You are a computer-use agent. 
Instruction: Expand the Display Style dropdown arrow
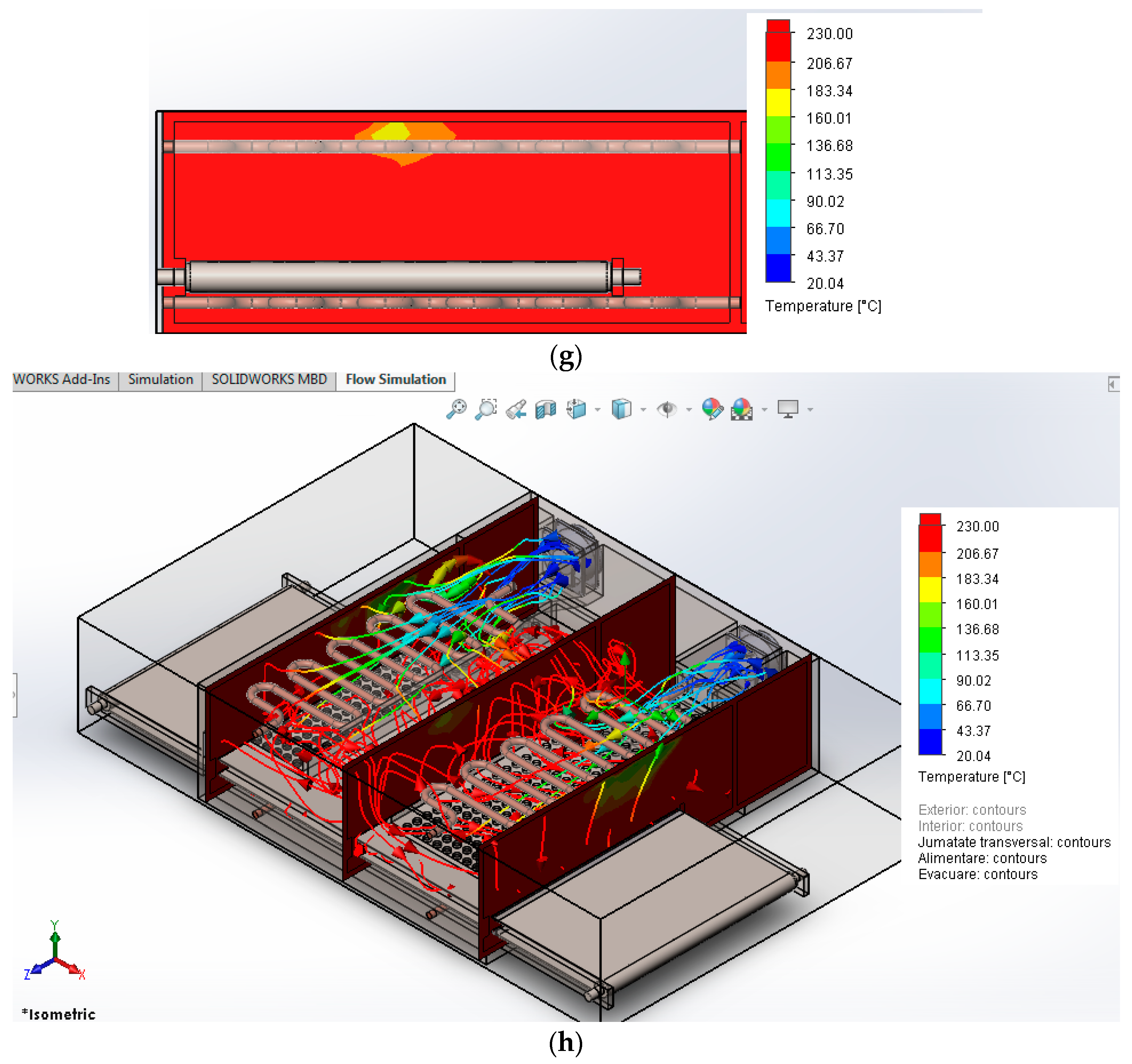point(643,409)
